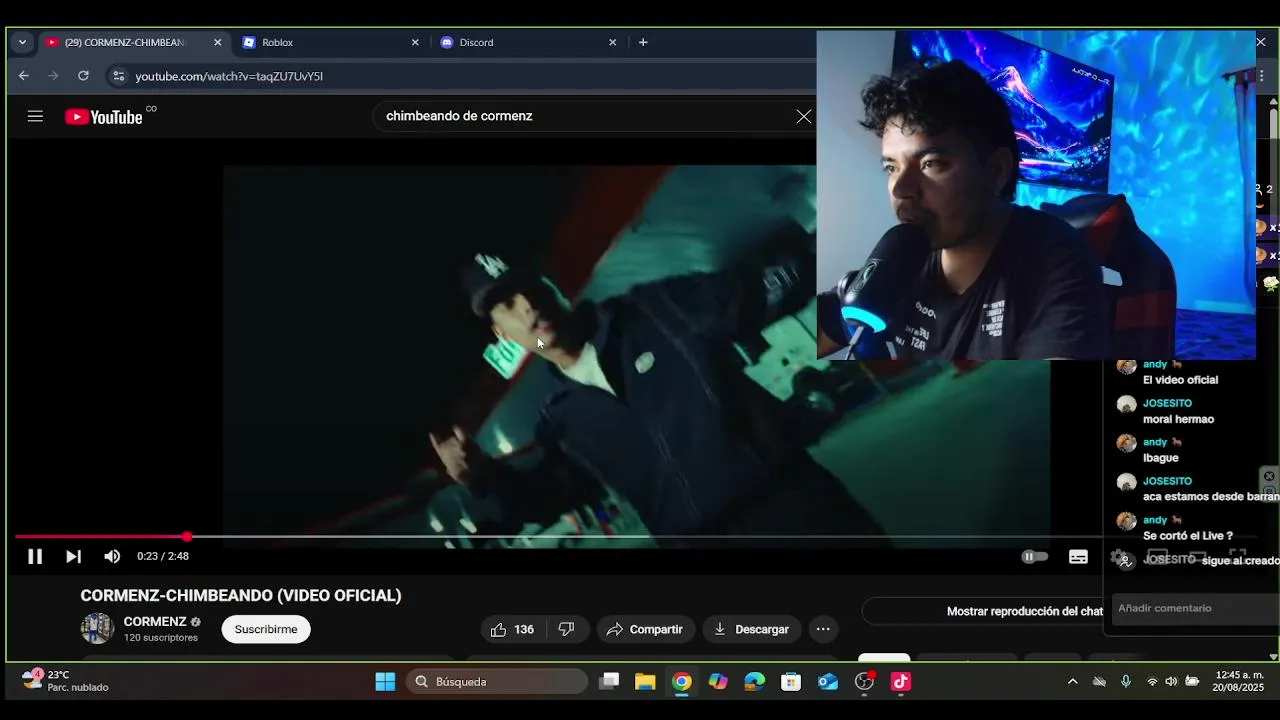1280x720 pixels.
Task: Switch to the CORMENZ-CHIMBEANDO browser tab
Action: [x=124, y=42]
